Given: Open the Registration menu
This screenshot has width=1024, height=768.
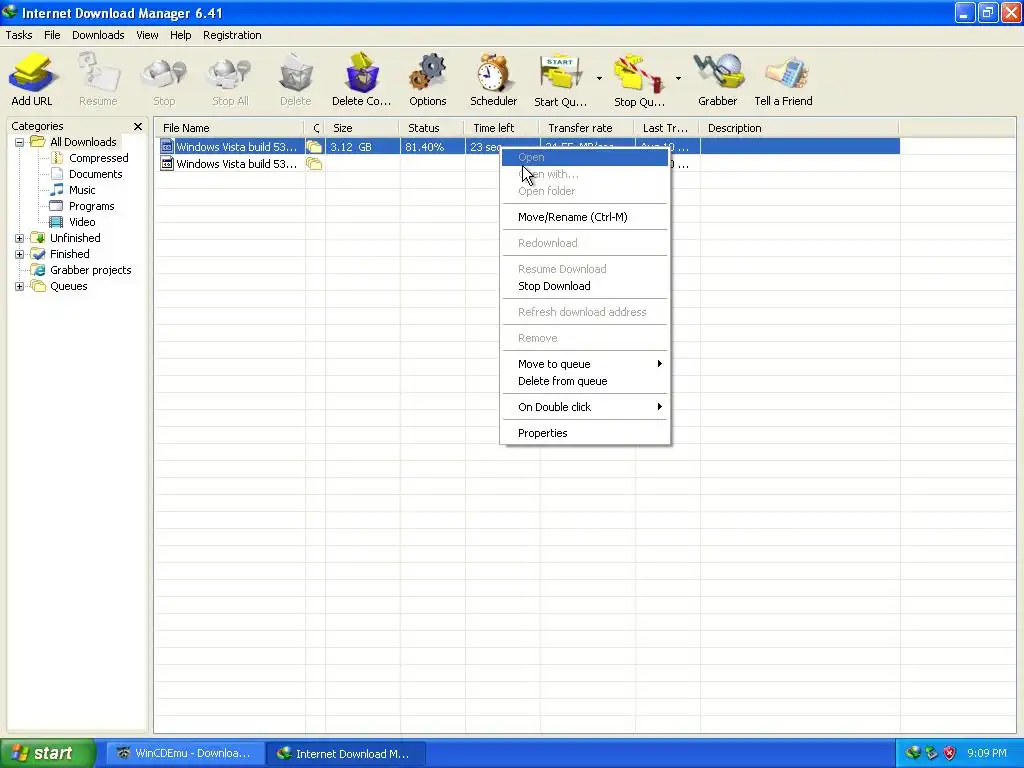Looking at the screenshot, I should pyautogui.click(x=232, y=35).
